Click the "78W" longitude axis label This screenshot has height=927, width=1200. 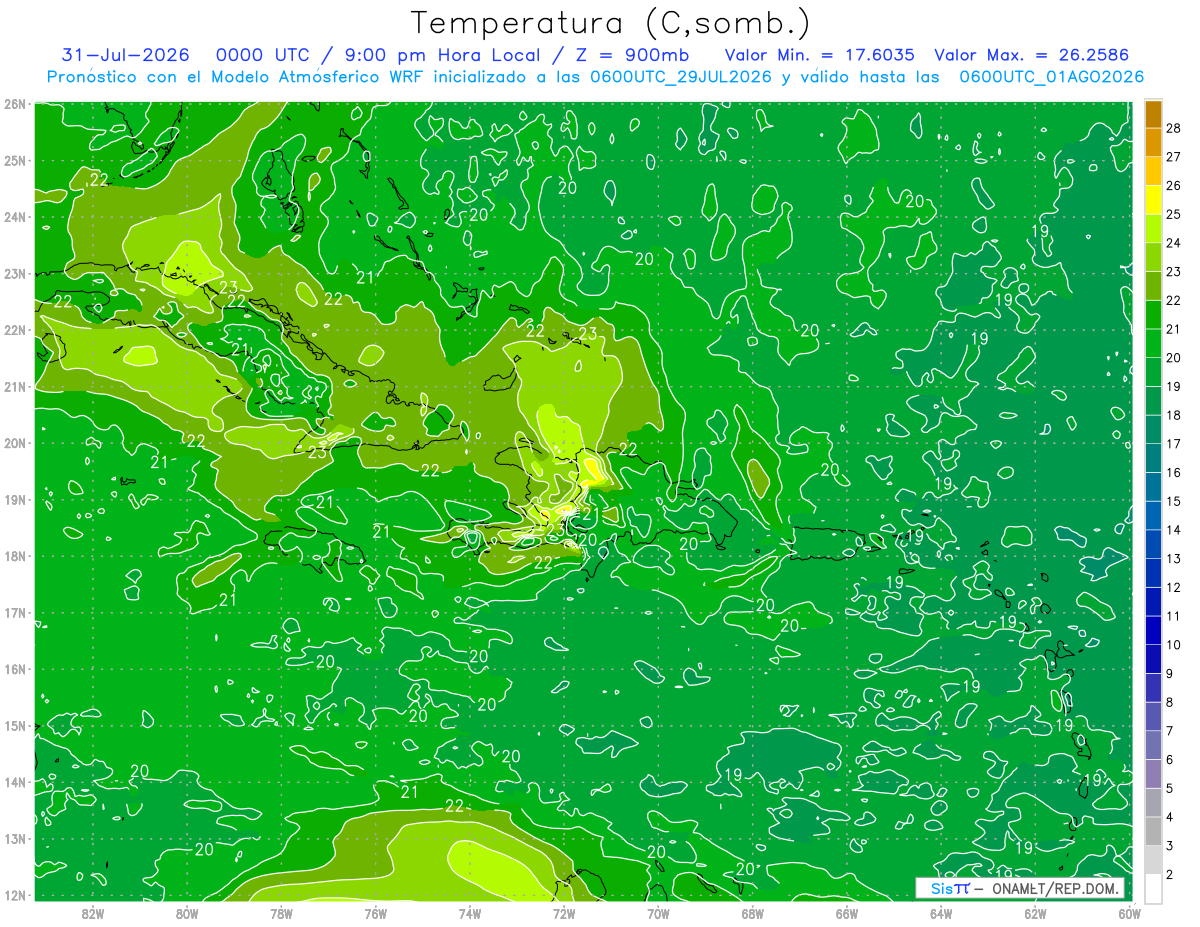coord(281,912)
